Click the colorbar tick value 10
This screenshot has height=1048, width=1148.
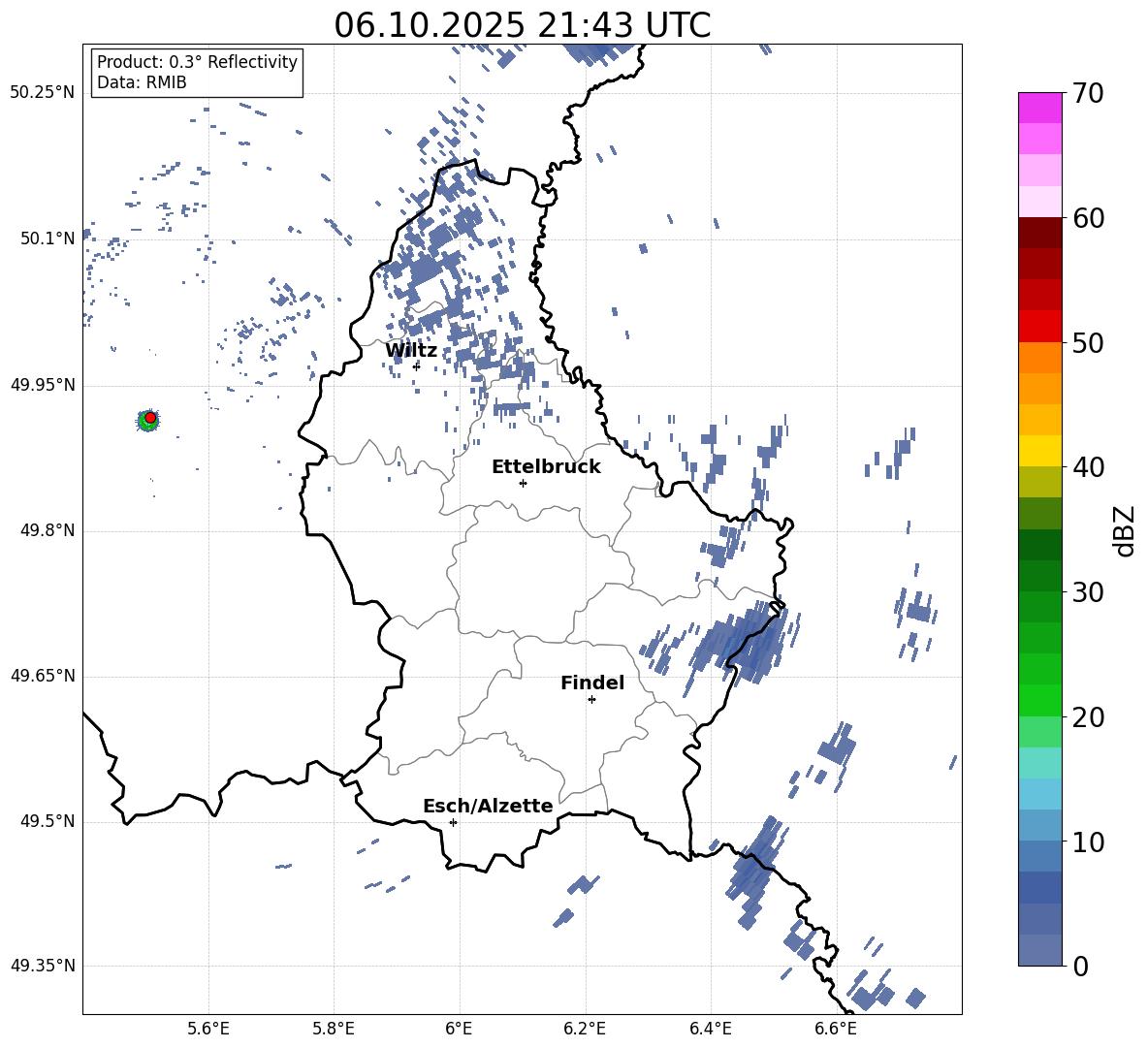(1088, 842)
